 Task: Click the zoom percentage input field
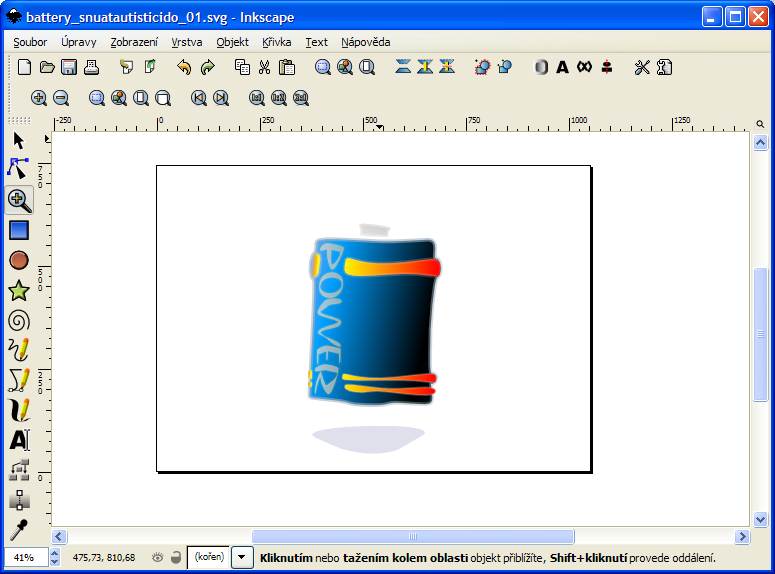(25, 557)
